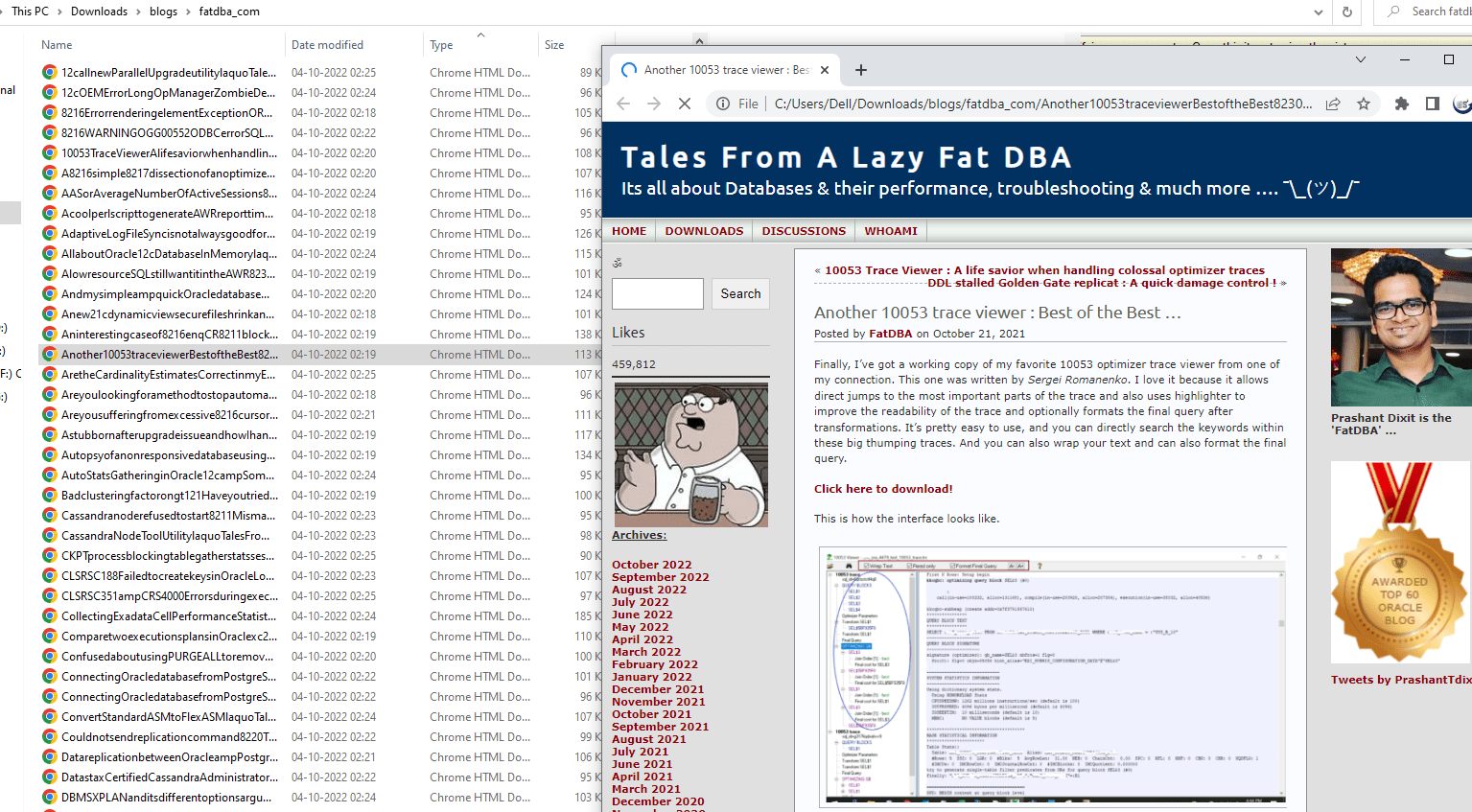Click This PC in Explorer breadcrumb
Image resolution: width=1472 pixels, height=812 pixels.
coord(30,12)
